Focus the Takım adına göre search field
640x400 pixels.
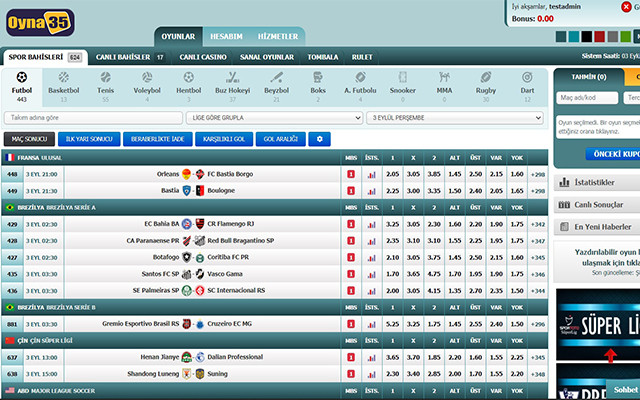(x=93, y=118)
